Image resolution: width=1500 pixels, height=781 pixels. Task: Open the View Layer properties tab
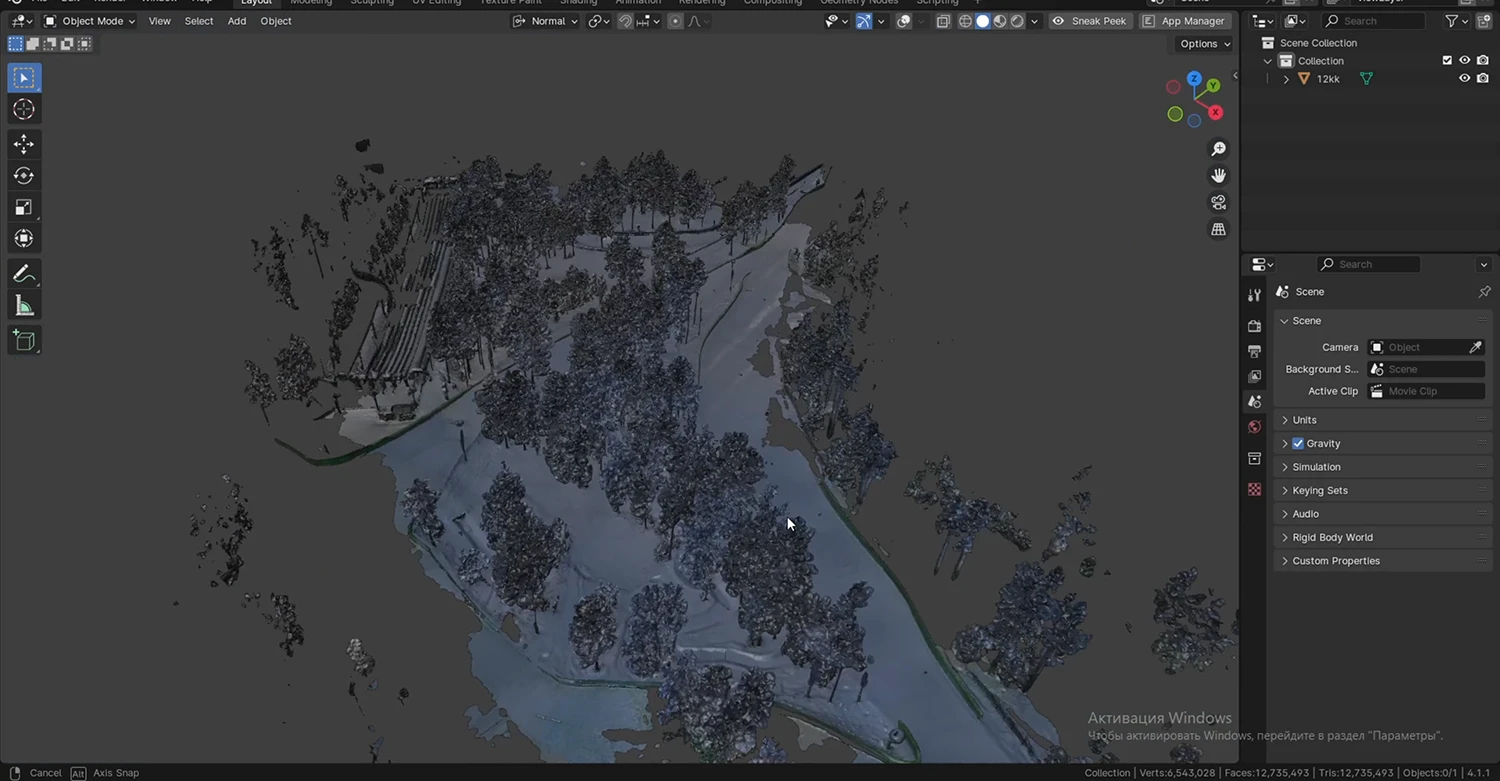pyautogui.click(x=1254, y=376)
